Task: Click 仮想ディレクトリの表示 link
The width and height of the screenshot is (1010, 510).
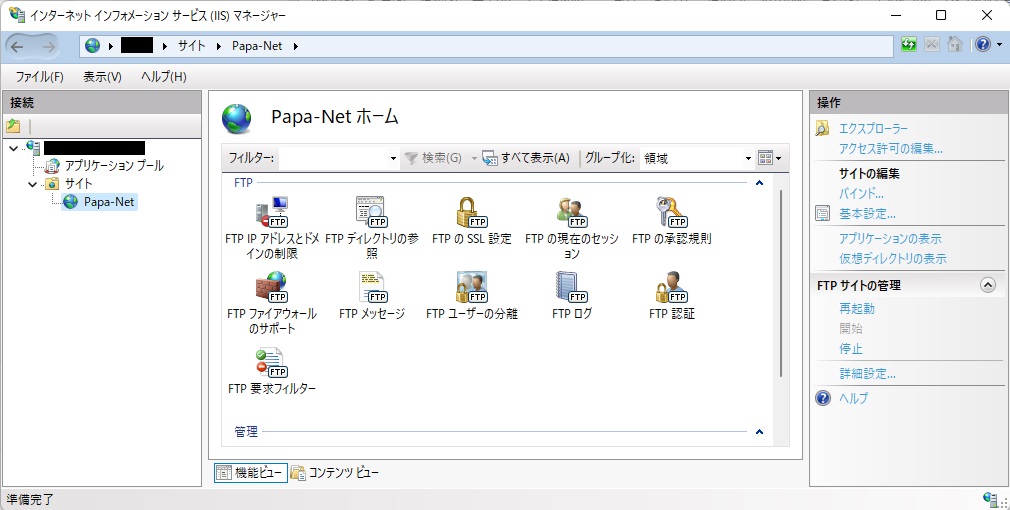Action: click(x=893, y=259)
